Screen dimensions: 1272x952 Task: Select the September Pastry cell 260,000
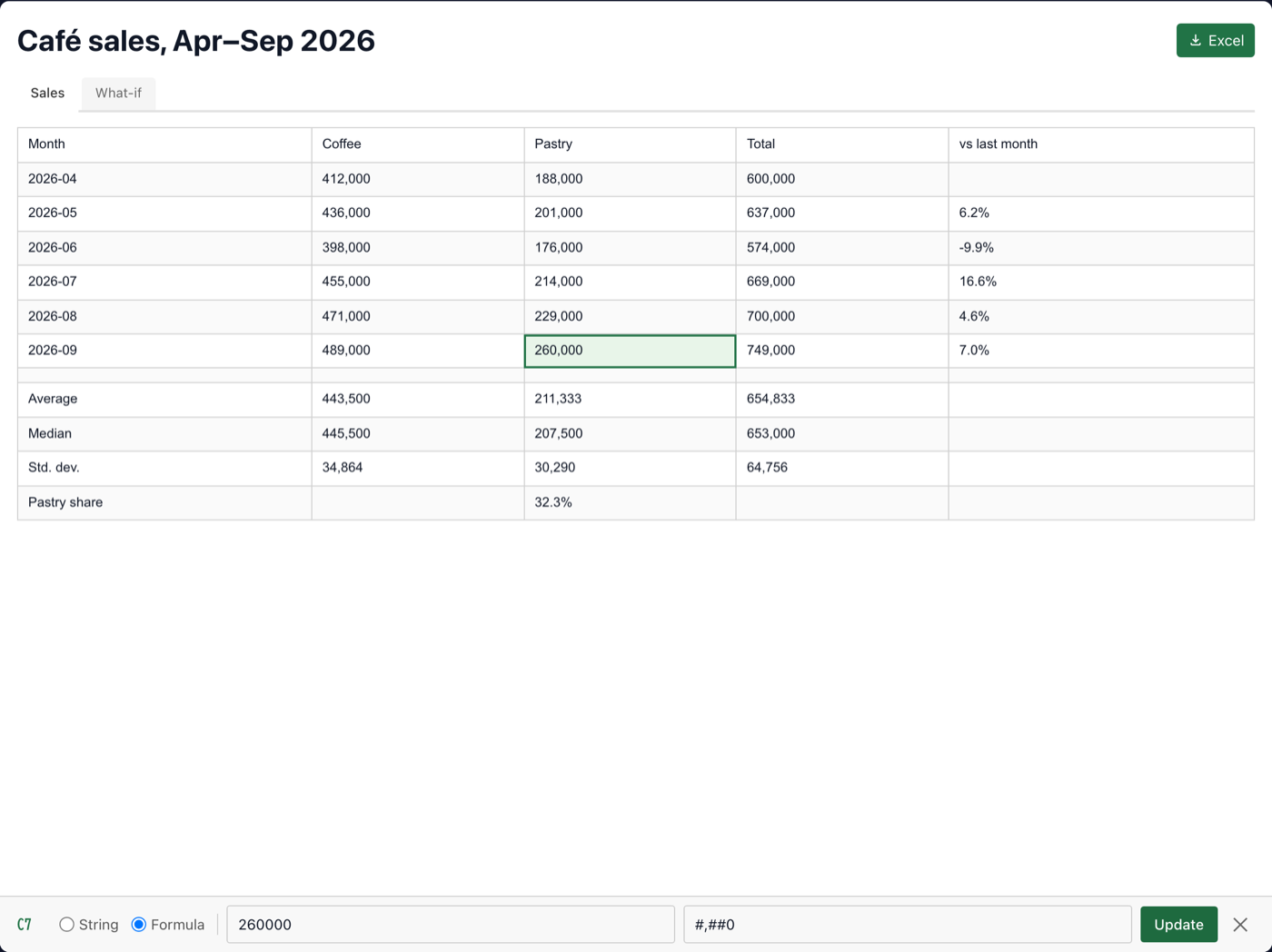pos(630,351)
